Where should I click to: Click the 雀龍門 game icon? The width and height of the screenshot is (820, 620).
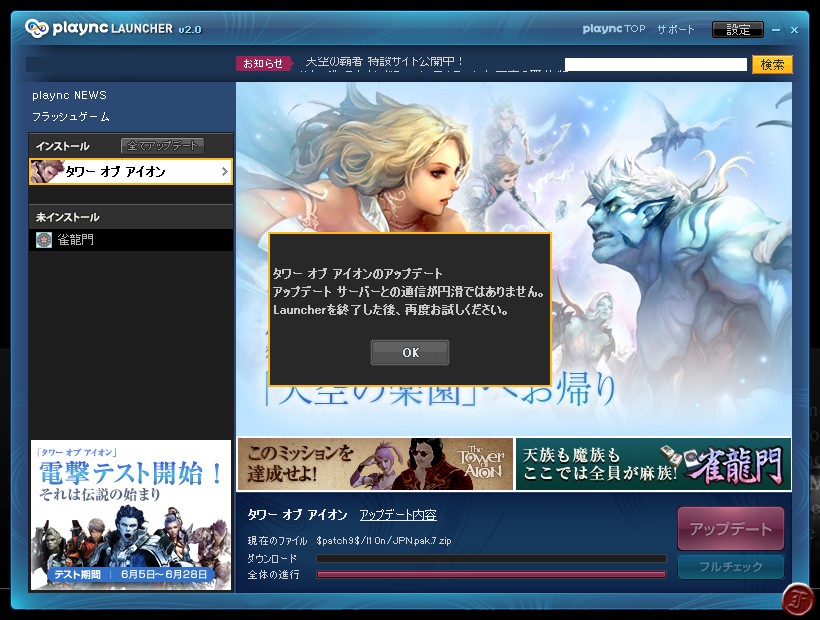[x=44, y=240]
